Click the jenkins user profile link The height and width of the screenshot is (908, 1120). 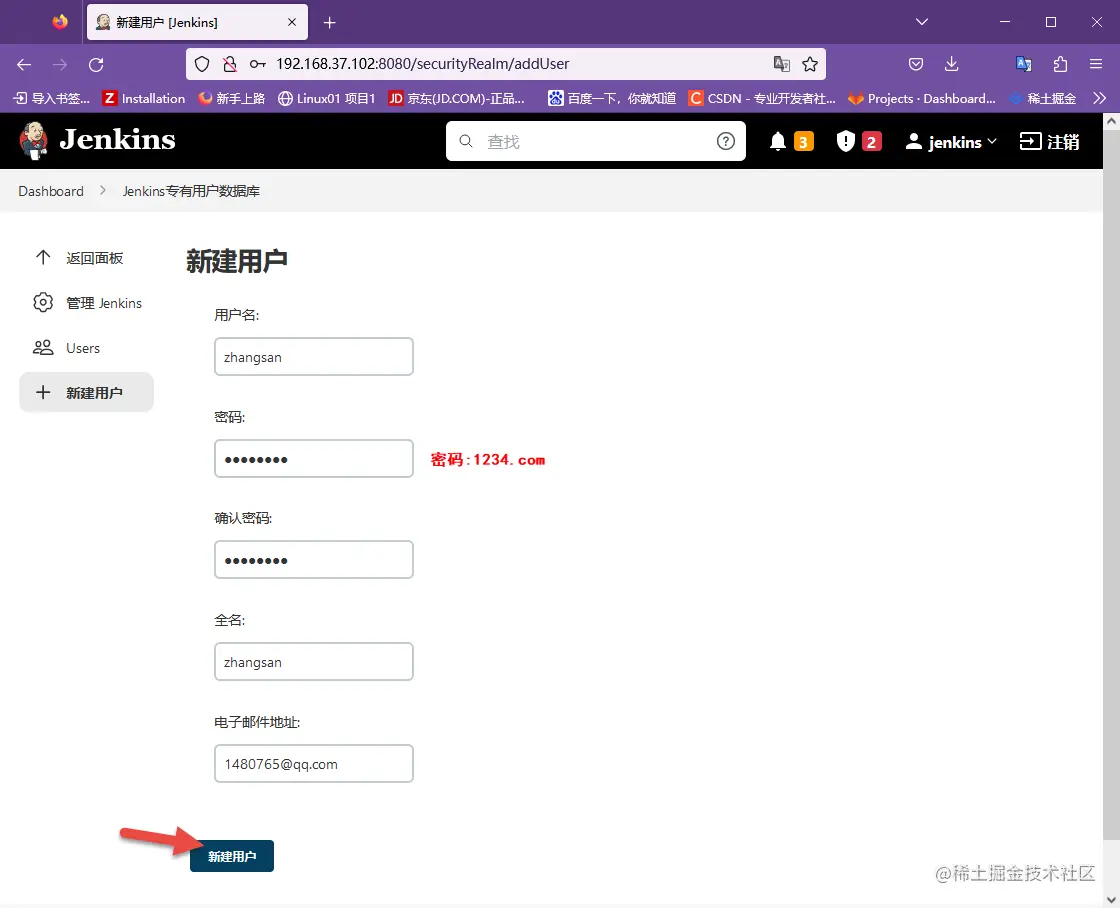[944, 142]
